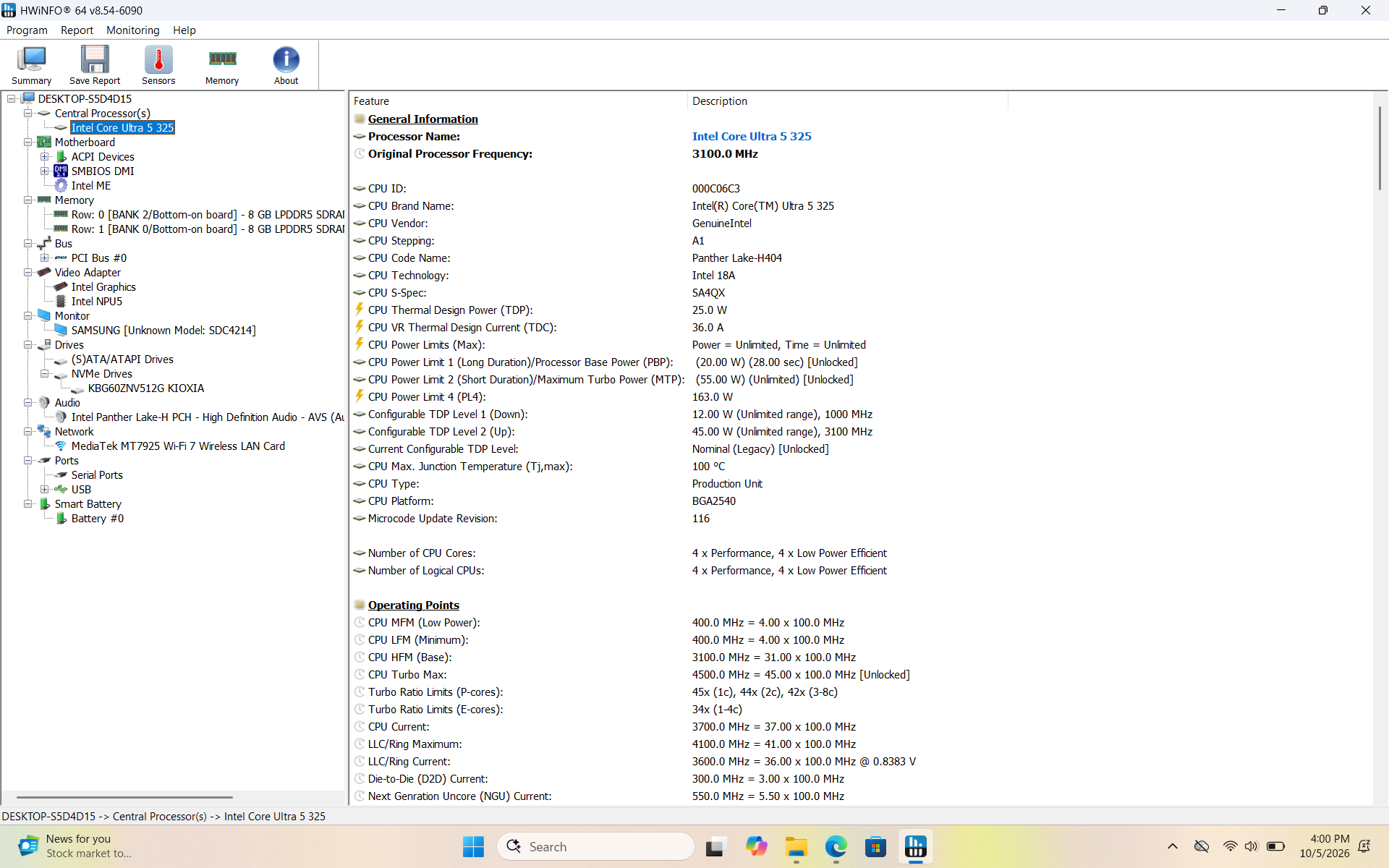The height and width of the screenshot is (868, 1389).
Task: Select ACPI Devices in tree
Action: tap(103, 157)
